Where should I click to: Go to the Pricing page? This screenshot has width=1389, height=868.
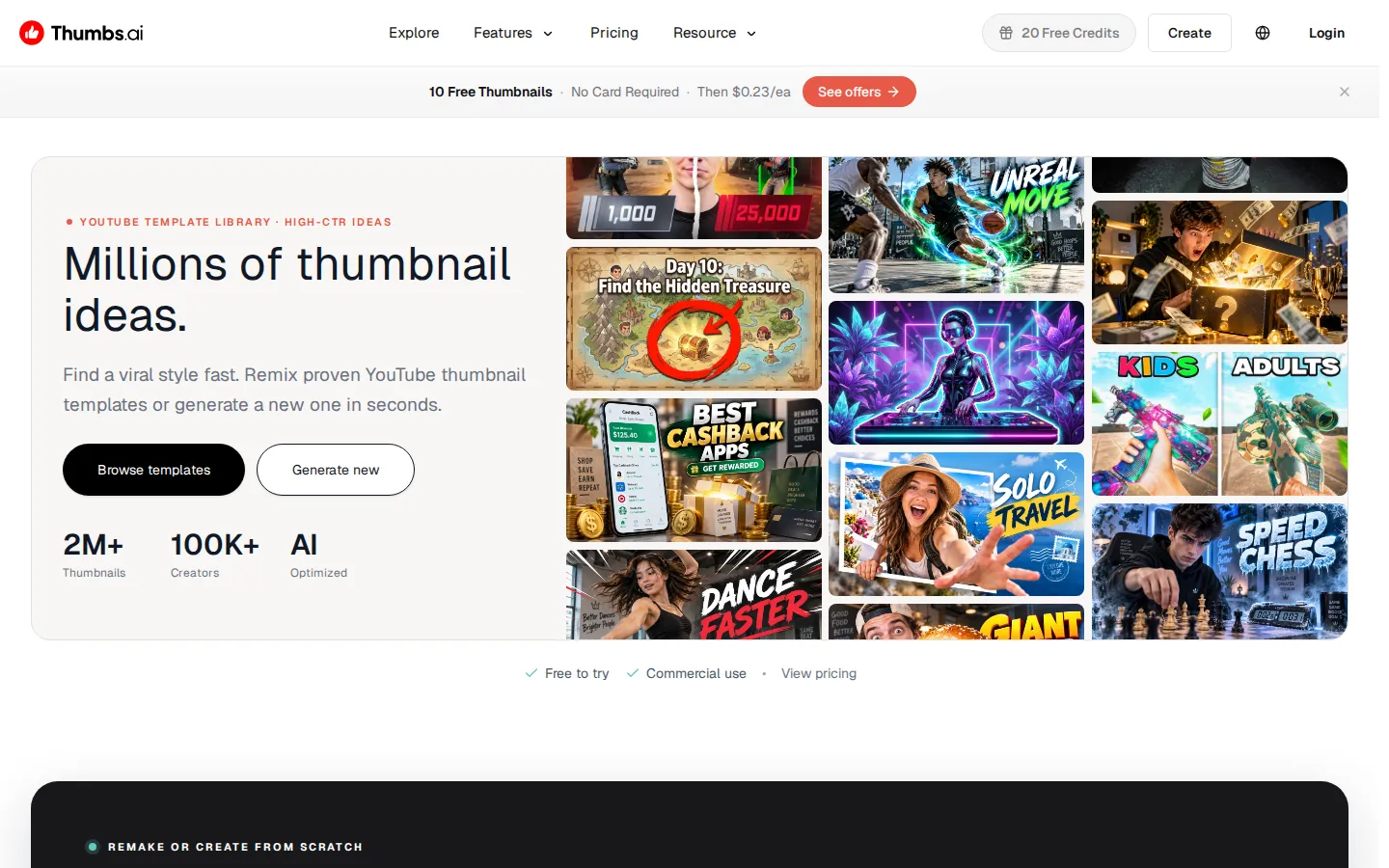(x=614, y=33)
